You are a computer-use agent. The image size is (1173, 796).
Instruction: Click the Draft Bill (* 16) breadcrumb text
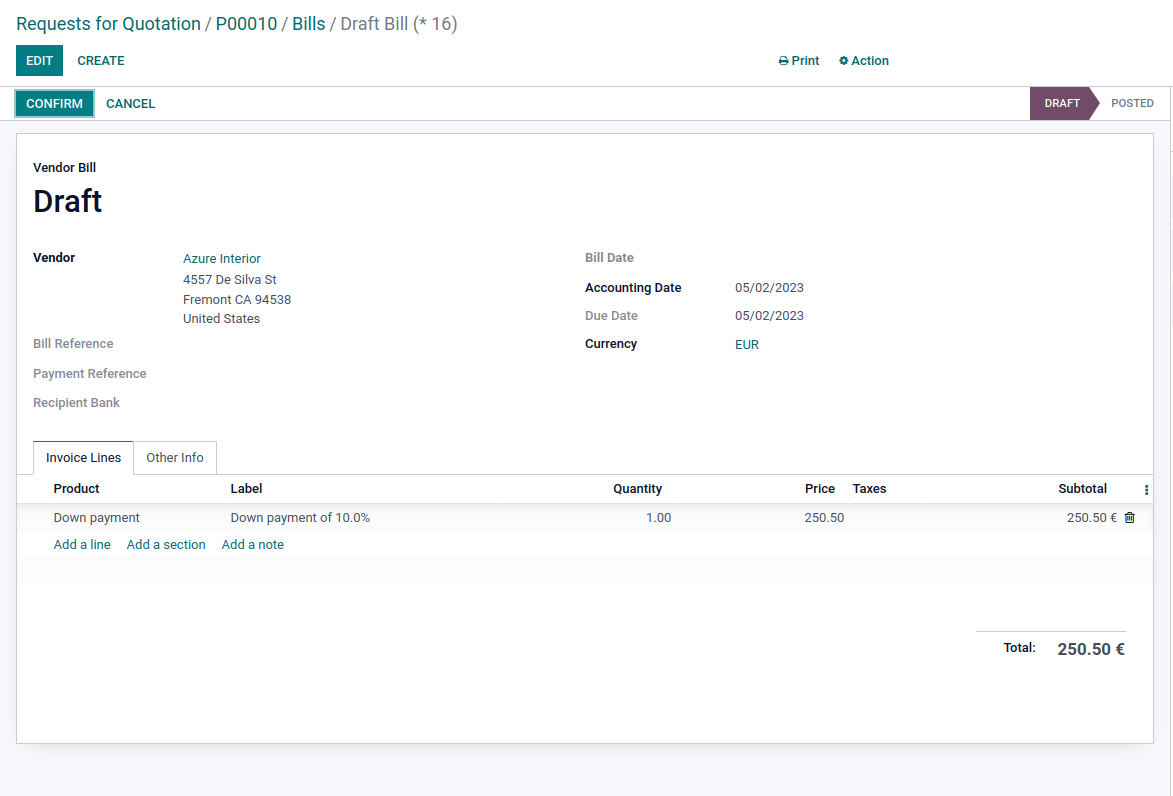click(399, 24)
